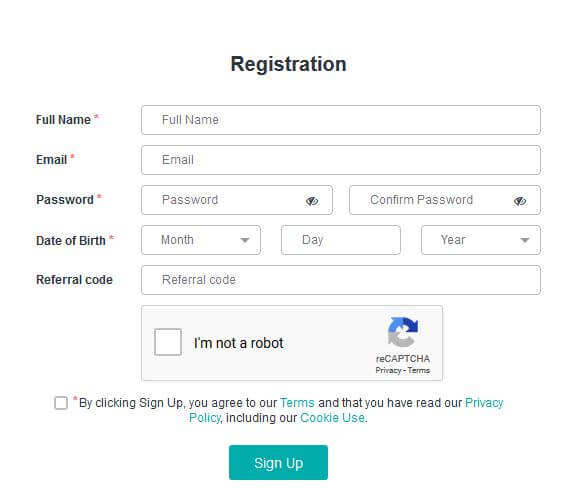Open the Terms link in agreement text
576x495 pixels.
click(x=297, y=403)
